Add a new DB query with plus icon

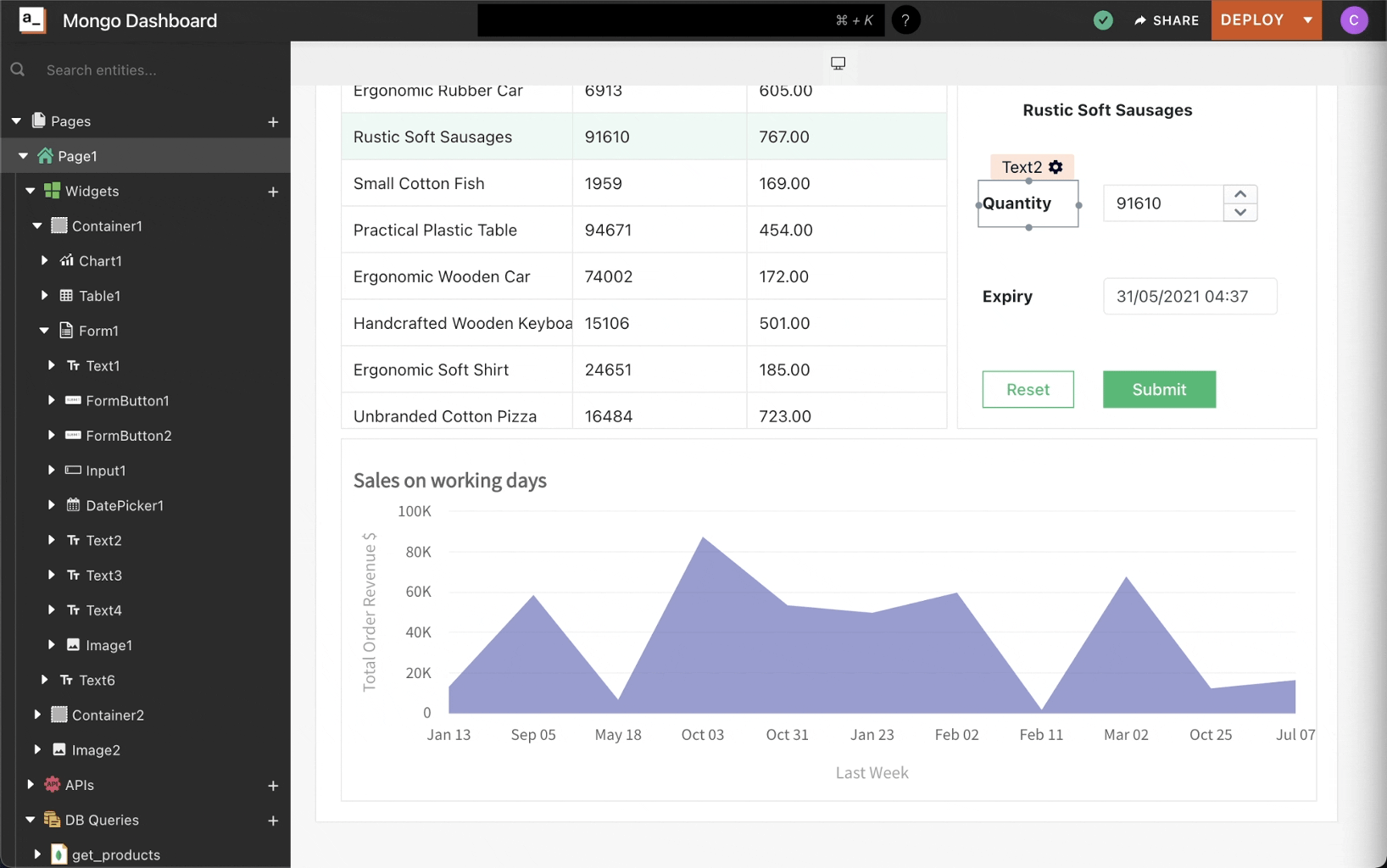(x=273, y=821)
